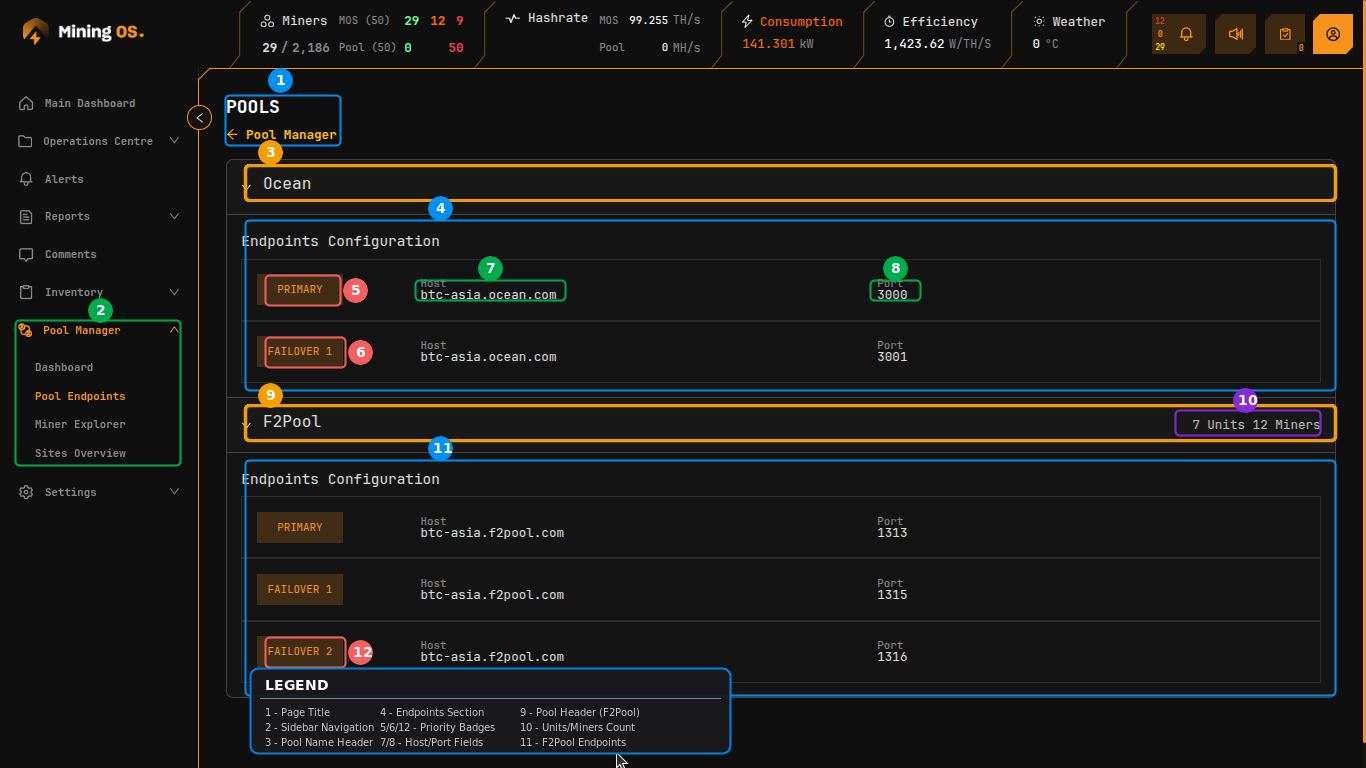Open the notifications bell icon
This screenshot has width=1366, height=768.
(1185, 33)
